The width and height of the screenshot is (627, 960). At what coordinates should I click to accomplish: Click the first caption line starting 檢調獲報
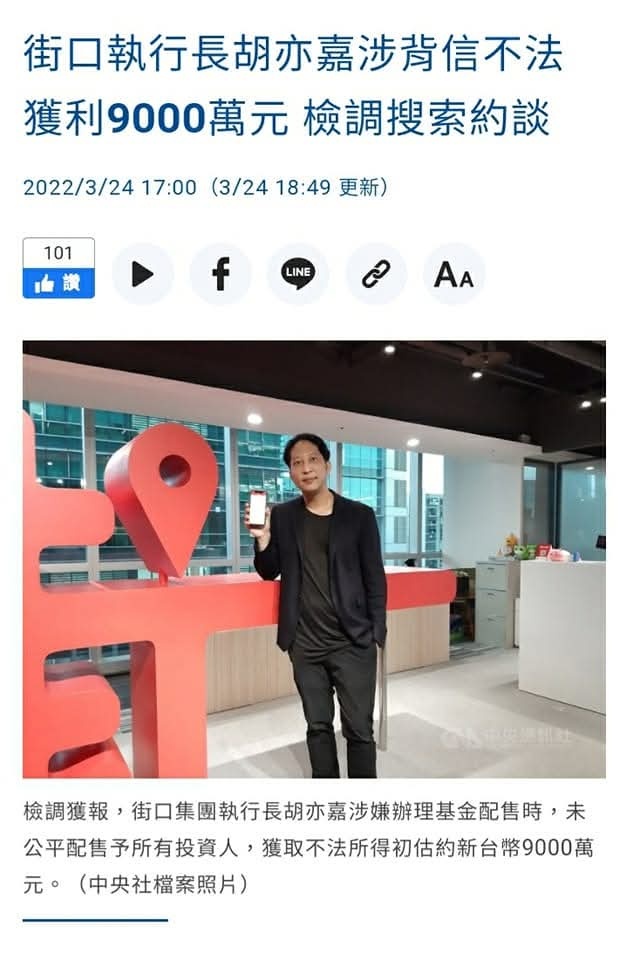(x=304, y=812)
